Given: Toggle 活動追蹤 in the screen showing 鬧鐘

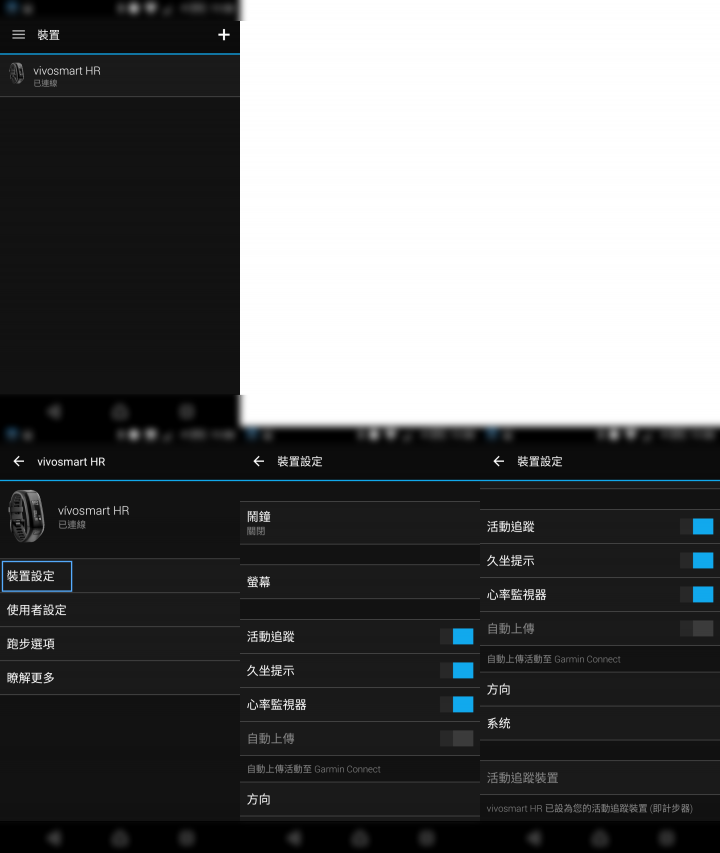Looking at the screenshot, I should tap(456, 636).
